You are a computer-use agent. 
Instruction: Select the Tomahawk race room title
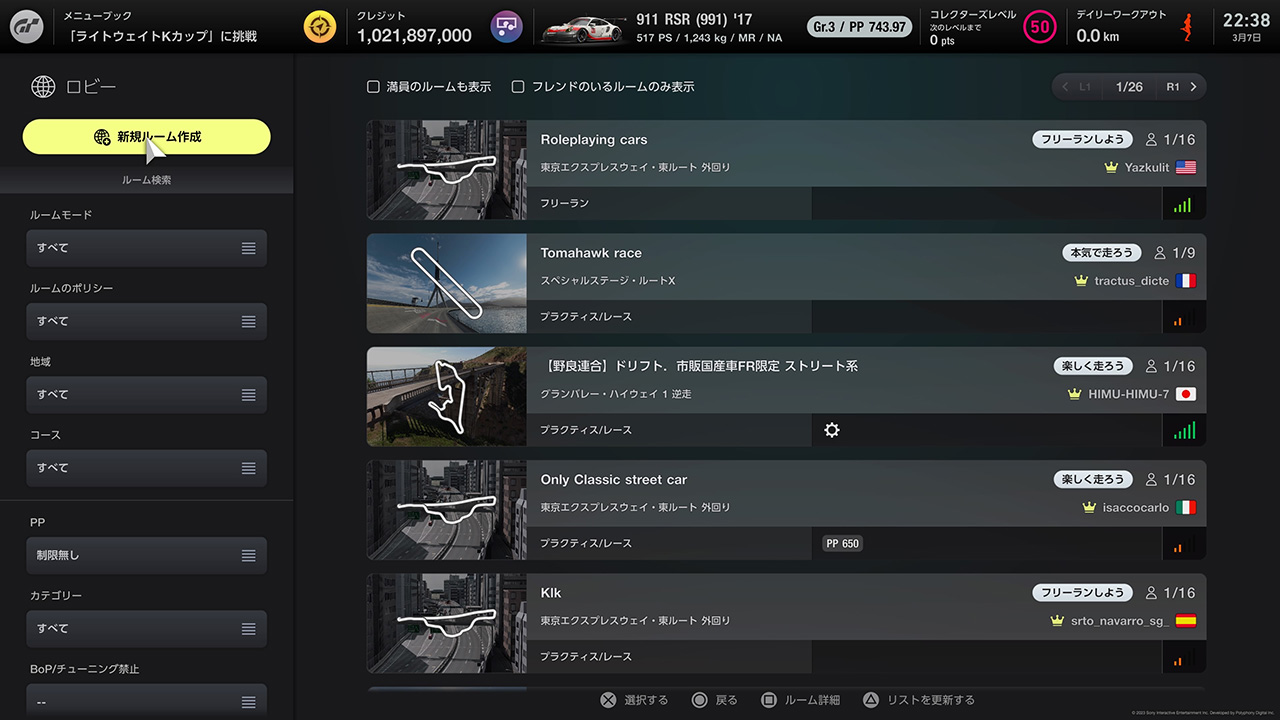591,253
